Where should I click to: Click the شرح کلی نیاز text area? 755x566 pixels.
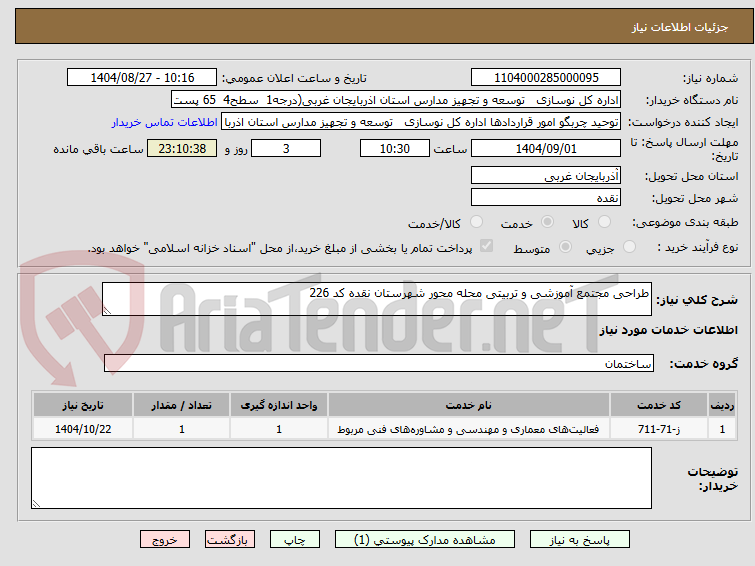point(377,299)
